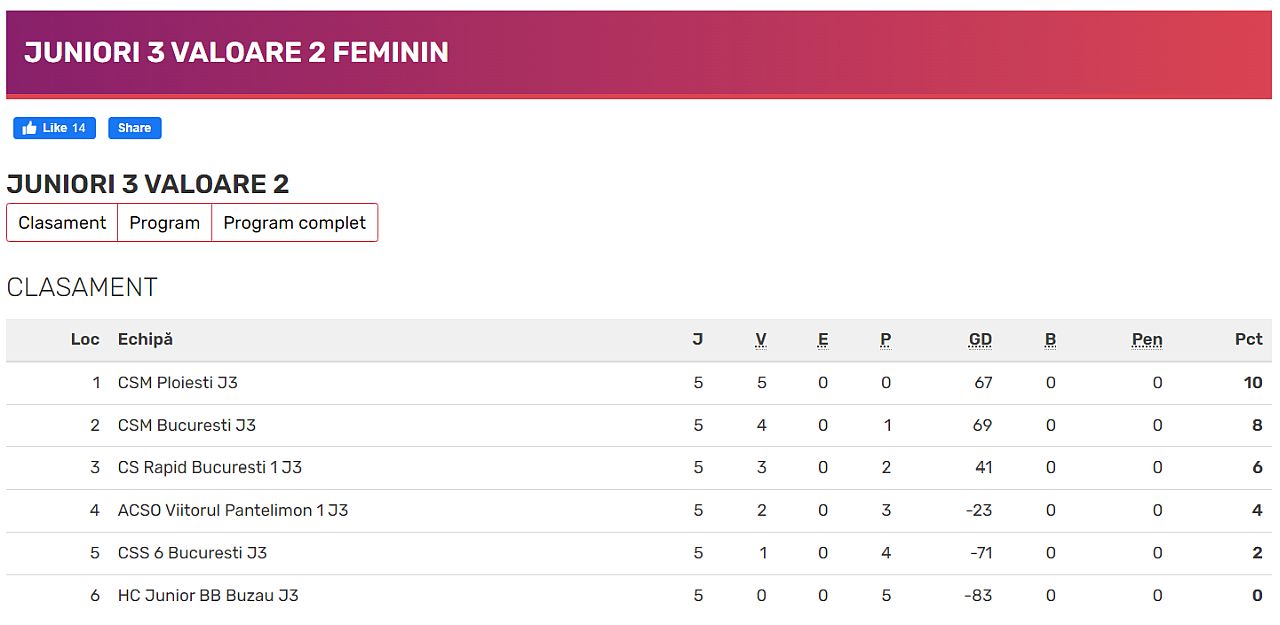Click the Pct column header
Image resolution: width=1280 pixels, height=625 pixels.
[1248, 339]
